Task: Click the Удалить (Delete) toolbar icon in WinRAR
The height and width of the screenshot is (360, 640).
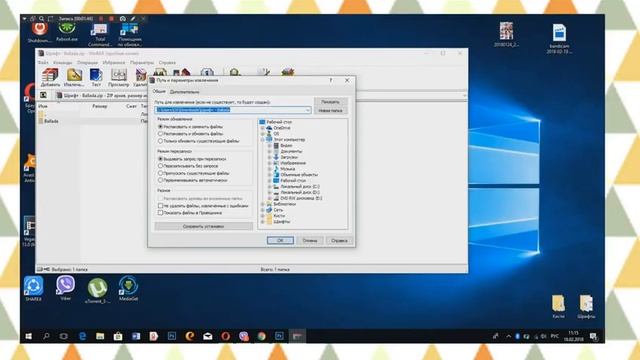Action: coord(141,78)
